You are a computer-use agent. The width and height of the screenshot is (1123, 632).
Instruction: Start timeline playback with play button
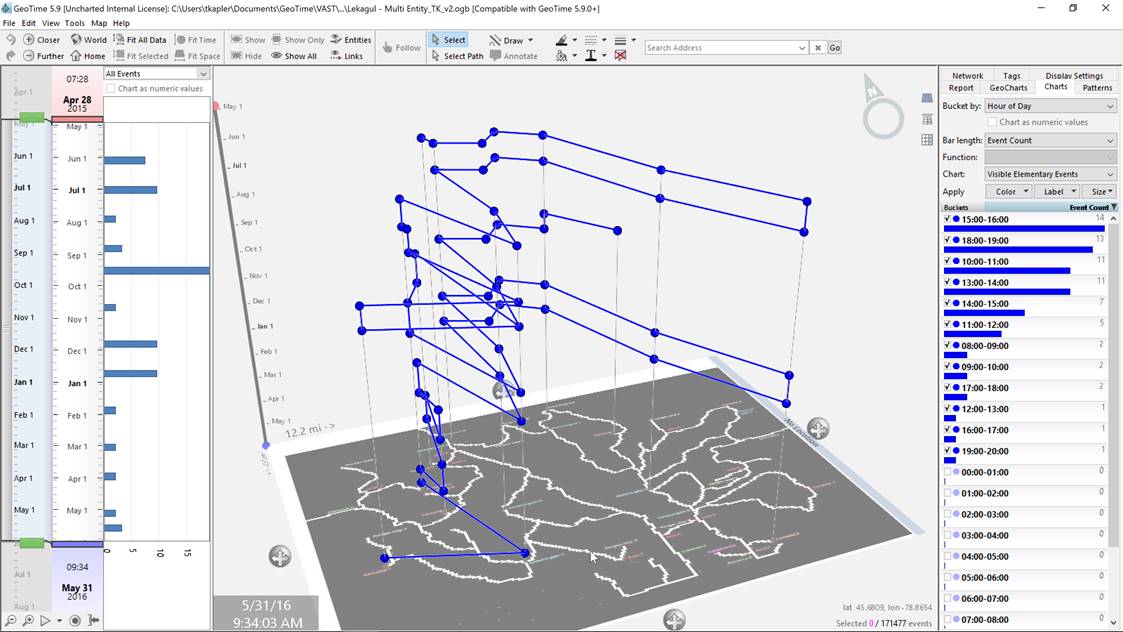(43, 621)
